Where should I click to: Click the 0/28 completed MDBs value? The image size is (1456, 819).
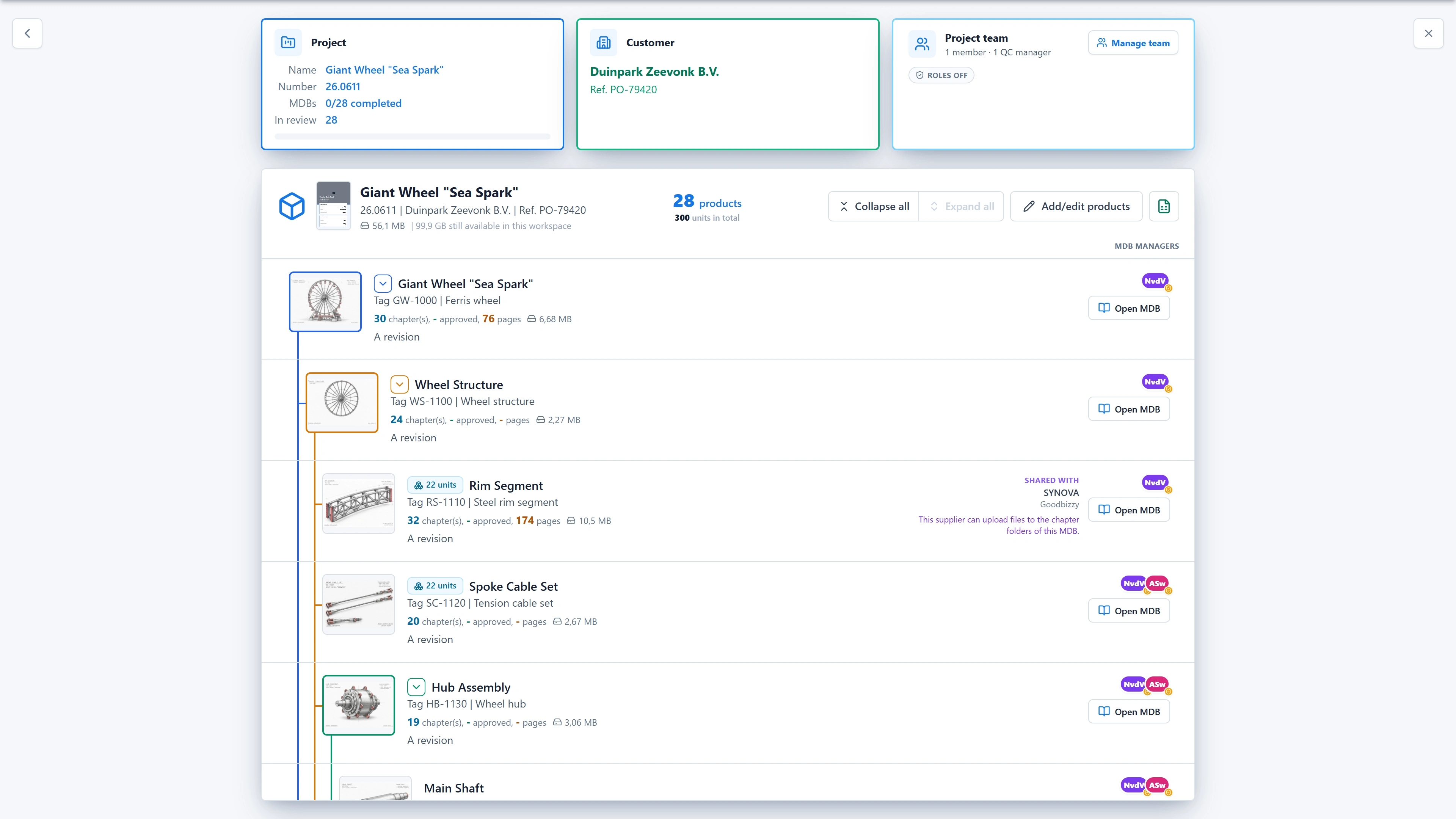pyautogui.click(x=364, y=104)
